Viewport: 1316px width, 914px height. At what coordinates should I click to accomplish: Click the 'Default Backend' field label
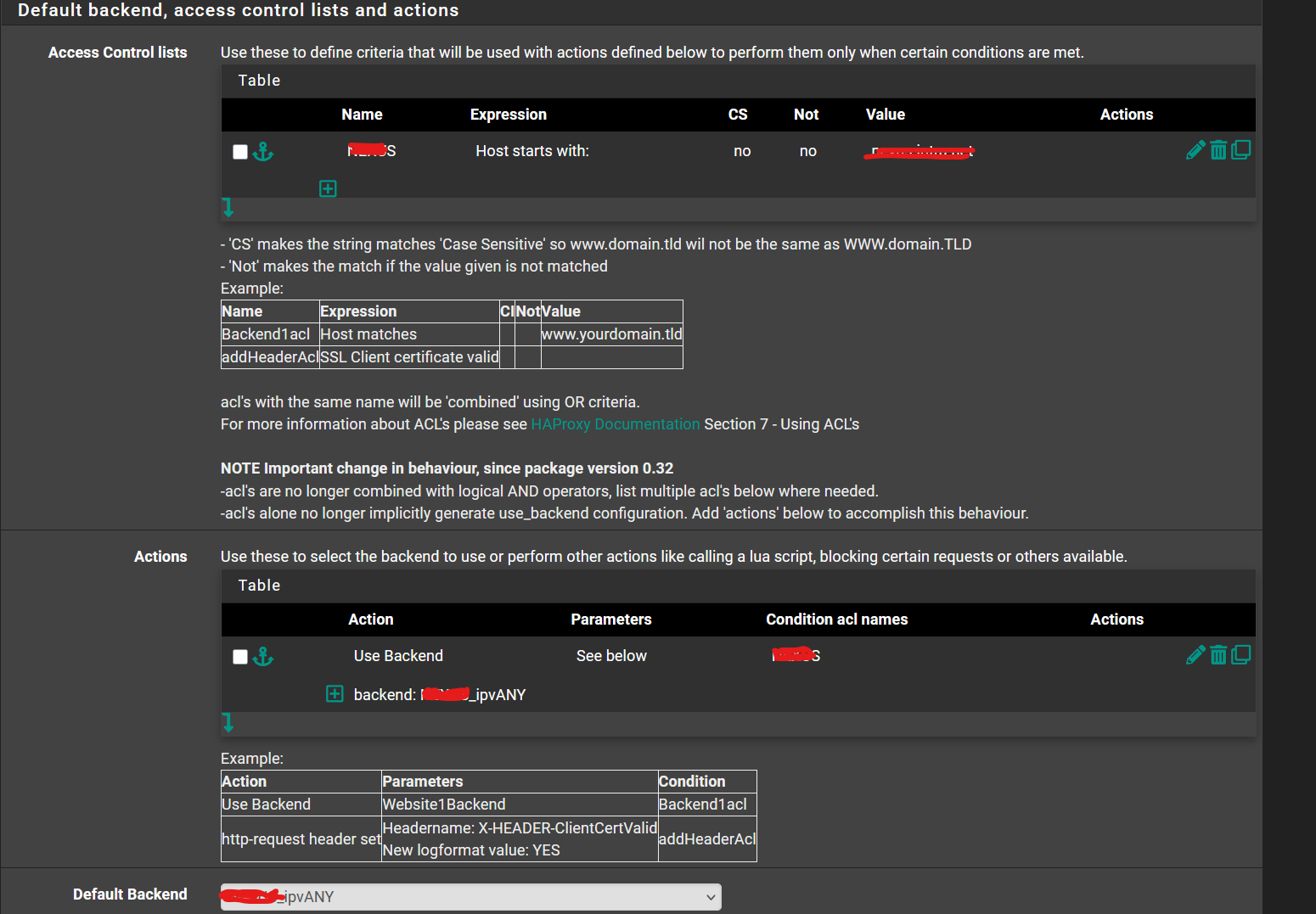(x=130, y=894)
